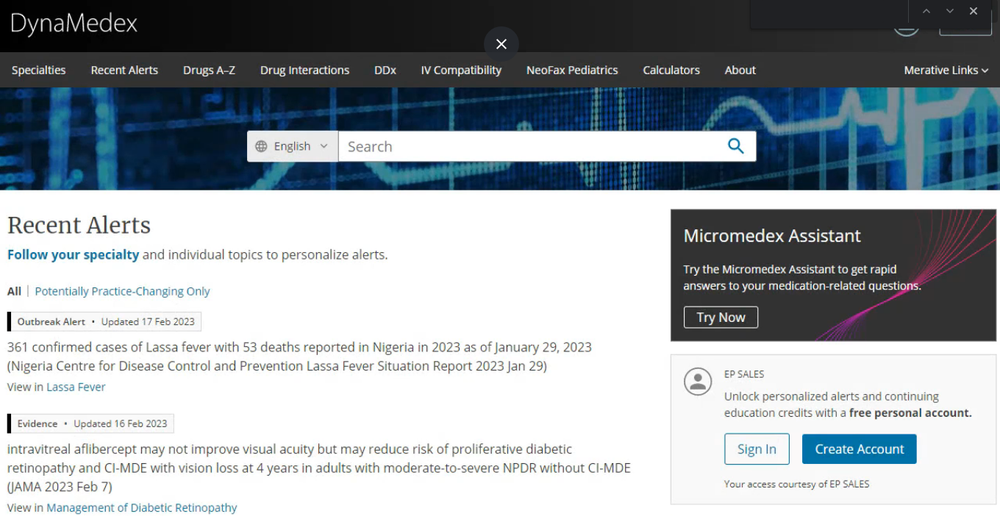The image size is (1000, 516).
Task: Click the DynaMedex logo
Action: [x=74, y=24]
